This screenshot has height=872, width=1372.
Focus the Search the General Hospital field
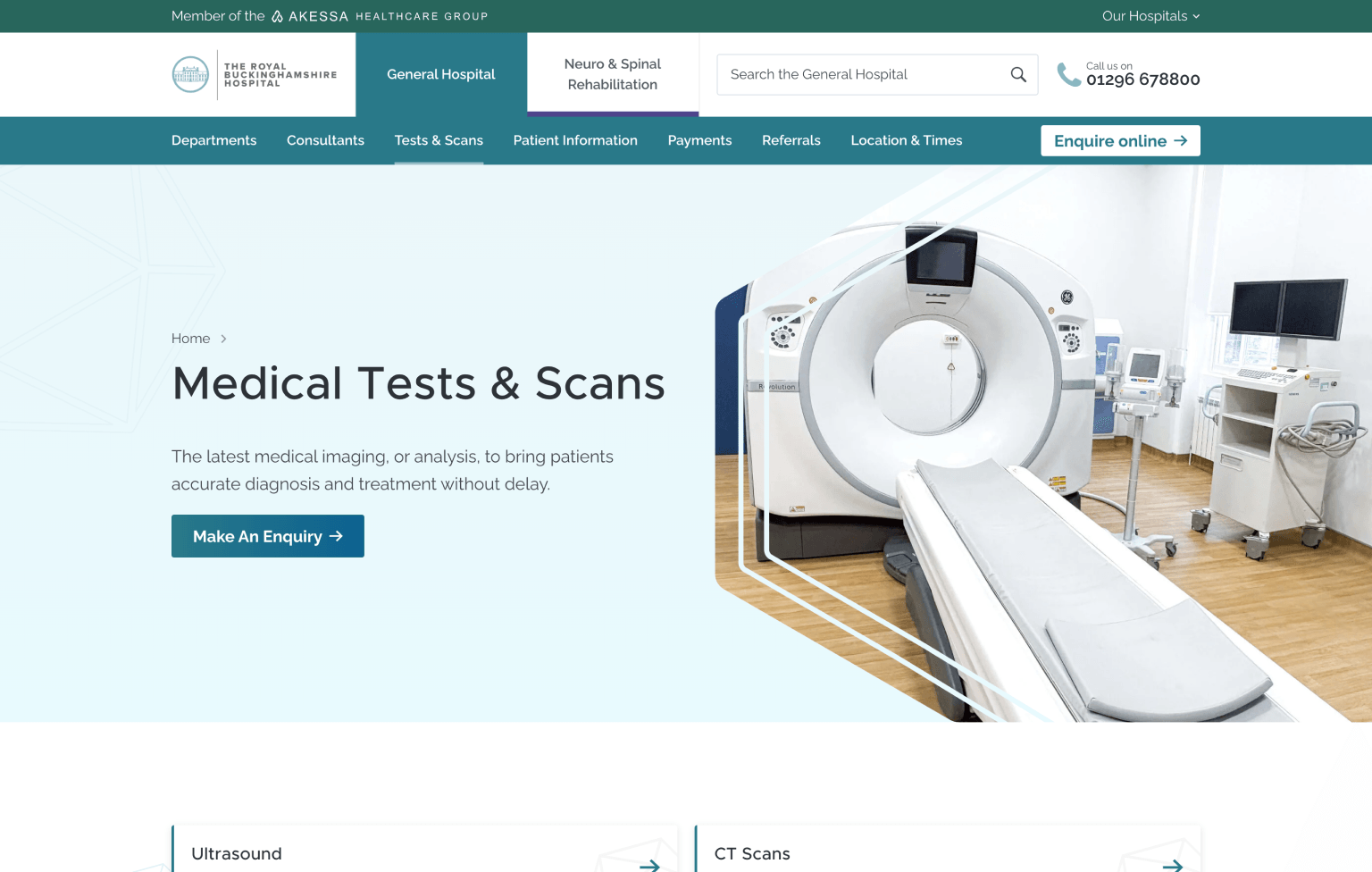click(862, 75)
